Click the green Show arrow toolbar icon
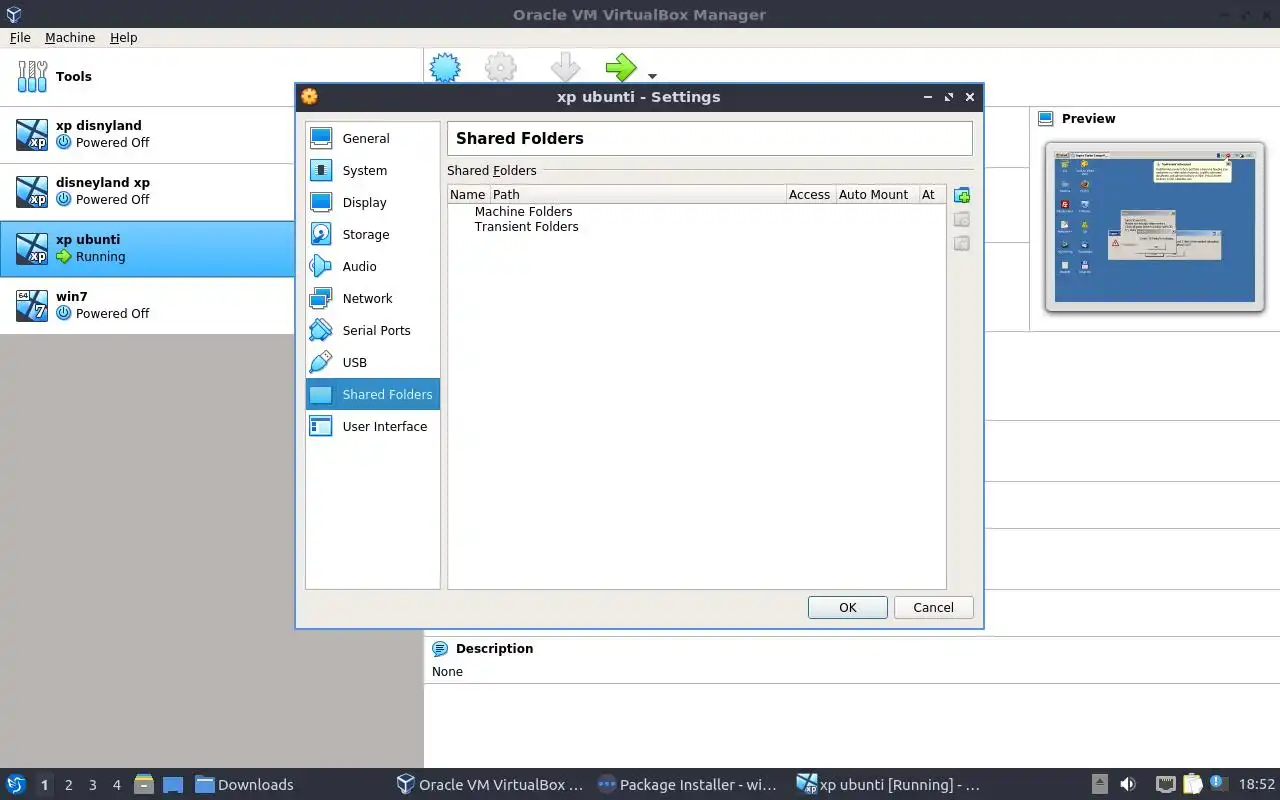The height and width of the screenshot is (800, 1280). pyautogui.click(x=621, y=68)
